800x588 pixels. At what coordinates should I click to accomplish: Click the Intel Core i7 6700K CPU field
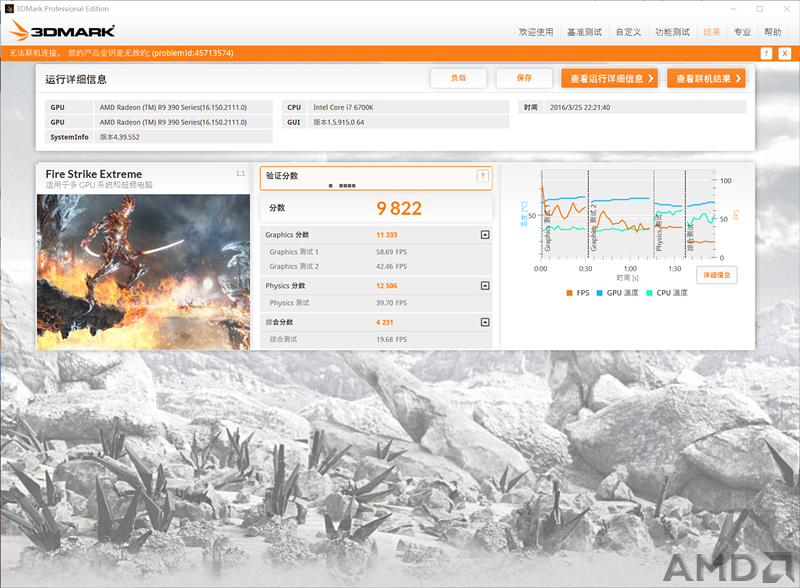tap(408, 107)
